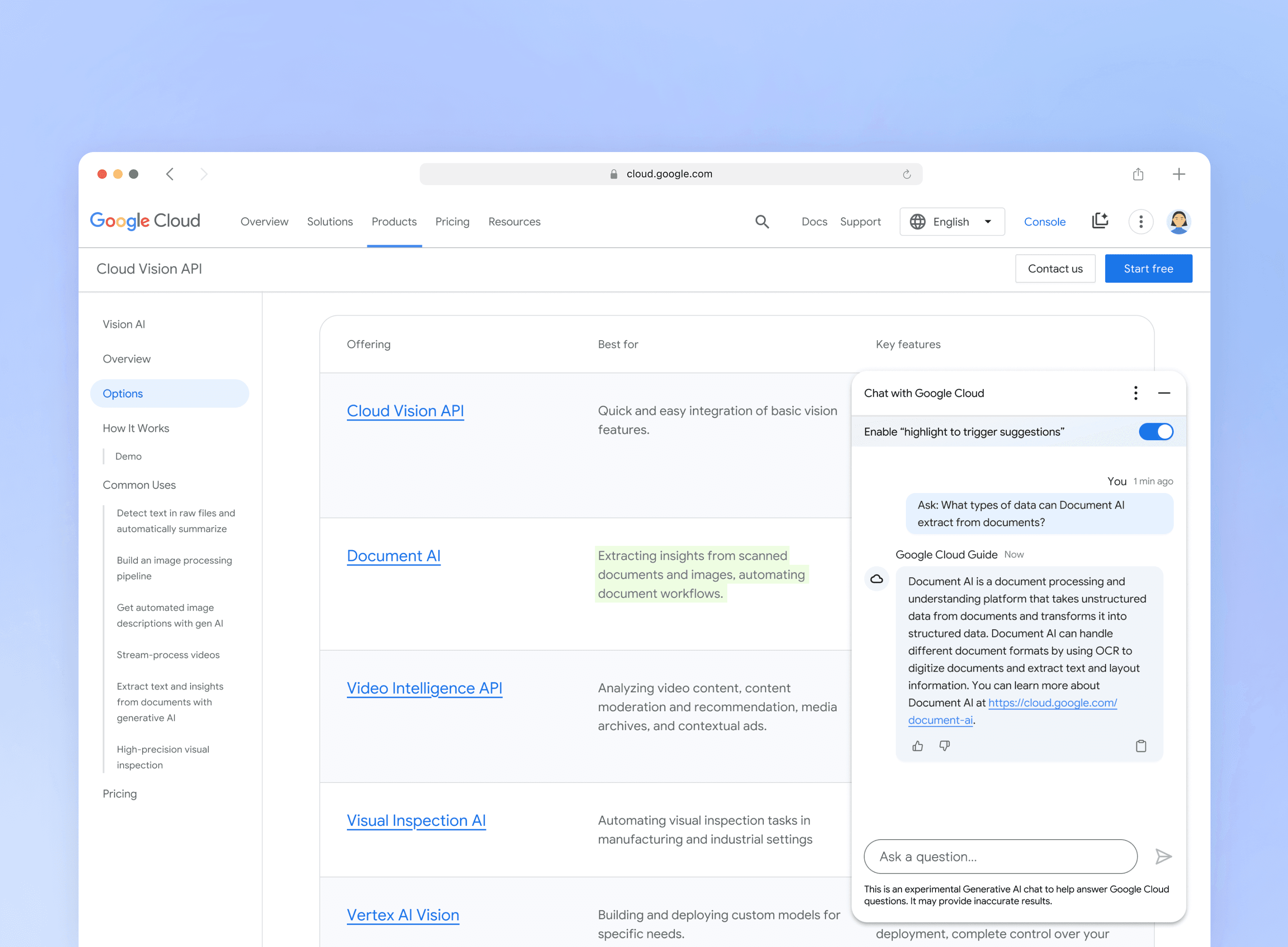Follow the cloud.google.com/document-ai chat link
Image resolution: width=1288 pixels, height=947 pixels.
click(1052, 703)
